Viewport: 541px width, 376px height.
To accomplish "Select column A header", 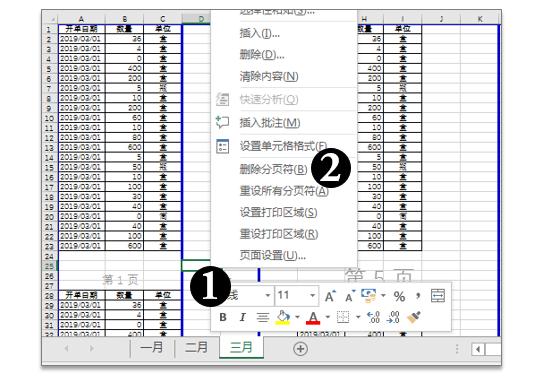I will pos(81,19).
